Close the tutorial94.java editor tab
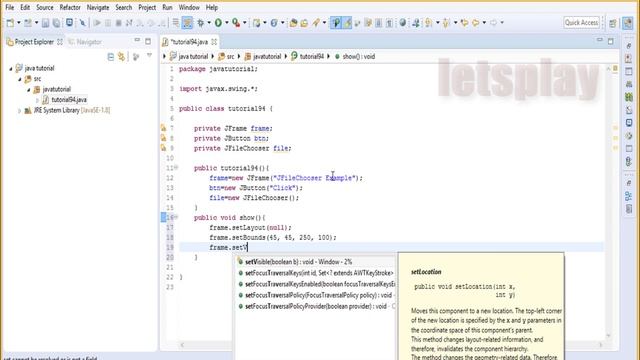Image resolution: width=640 pixels, height=360 pixels. (214, 42)
